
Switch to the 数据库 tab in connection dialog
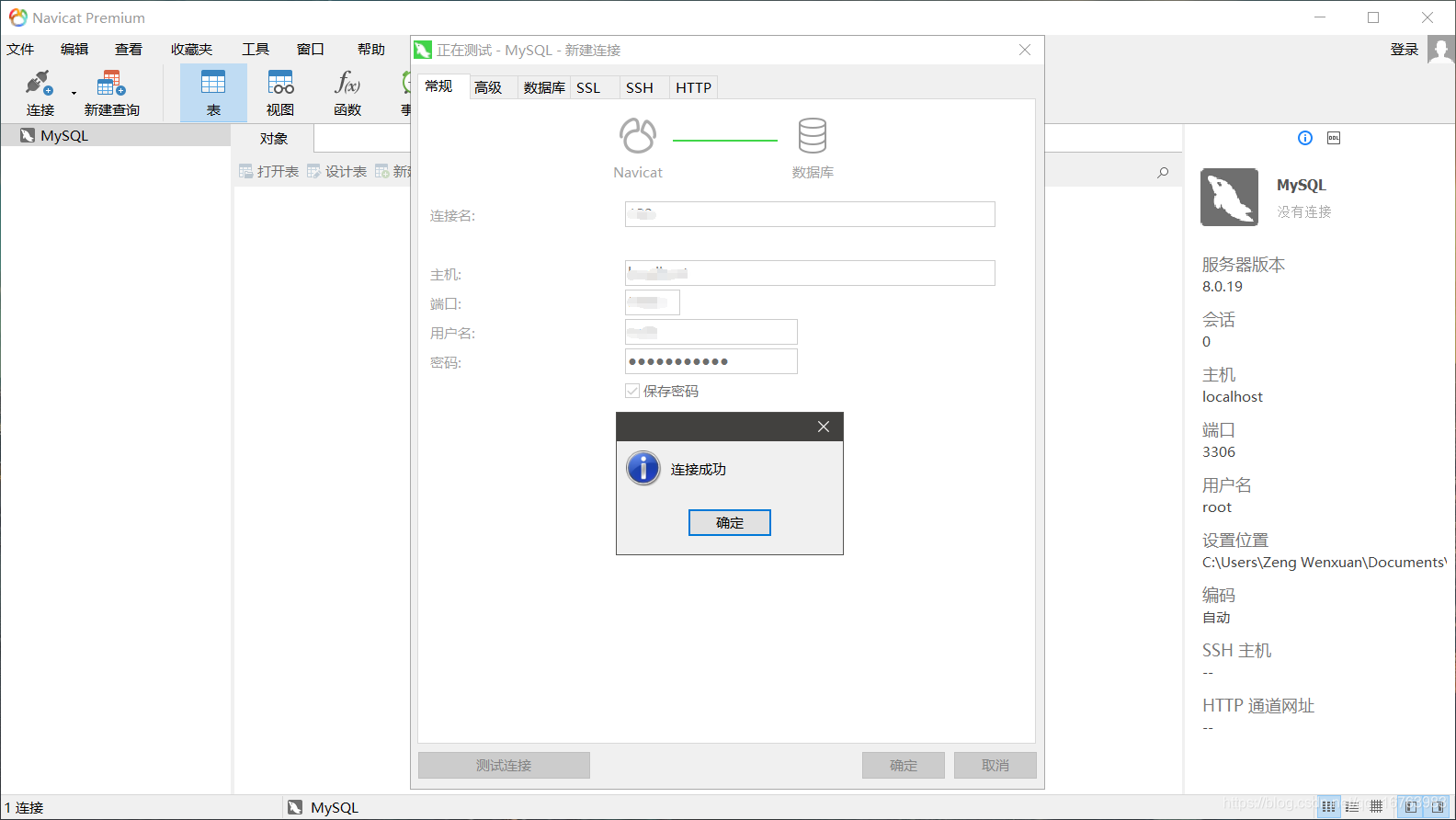pyautogui.click(x=544, y=87)
